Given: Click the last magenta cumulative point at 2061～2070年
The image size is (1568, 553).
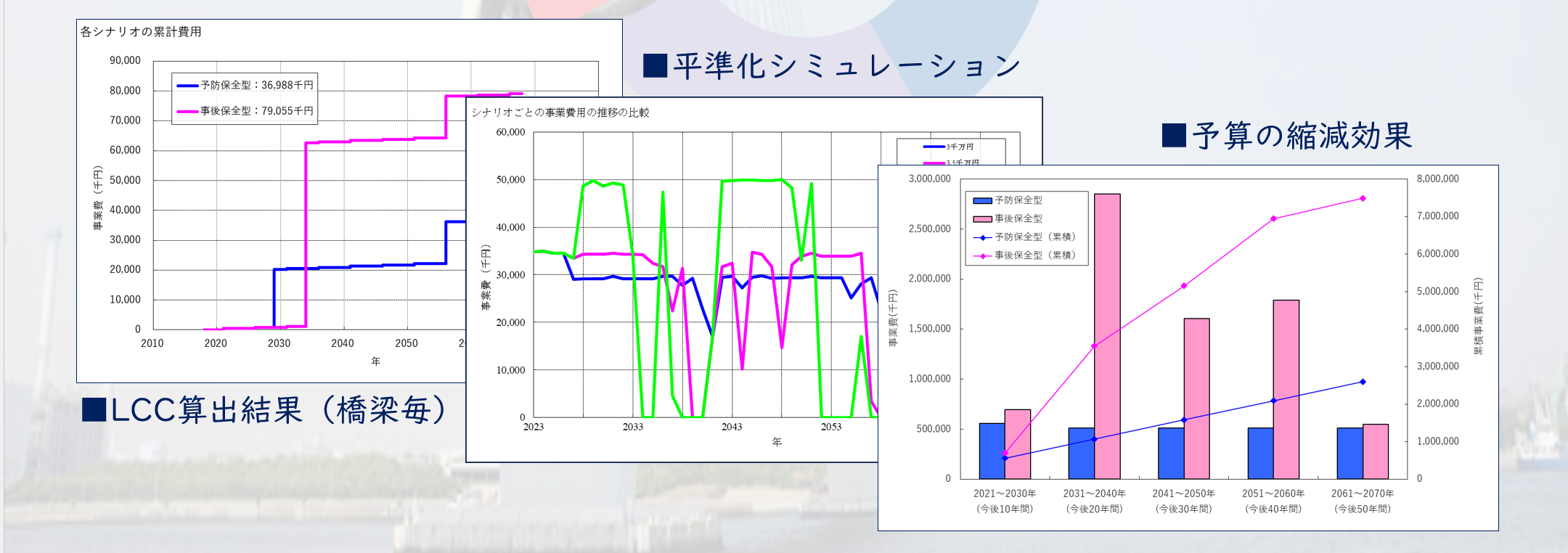Looking at the screenshot, I should pyautogui.click(x=1363, y=198).
